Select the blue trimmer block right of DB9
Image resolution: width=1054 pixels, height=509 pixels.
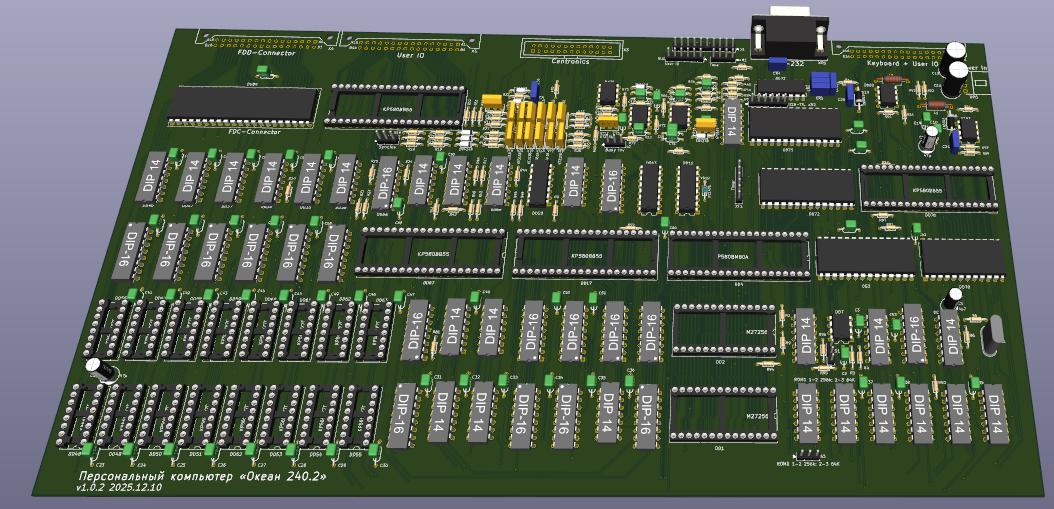[822, 82]
